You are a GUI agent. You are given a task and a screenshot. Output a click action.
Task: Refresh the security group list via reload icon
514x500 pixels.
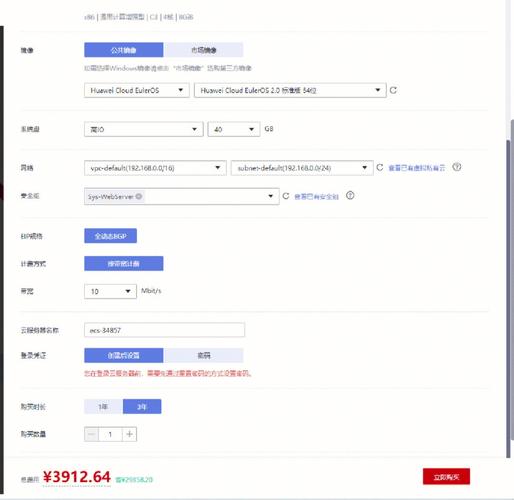tap(286, 196)
